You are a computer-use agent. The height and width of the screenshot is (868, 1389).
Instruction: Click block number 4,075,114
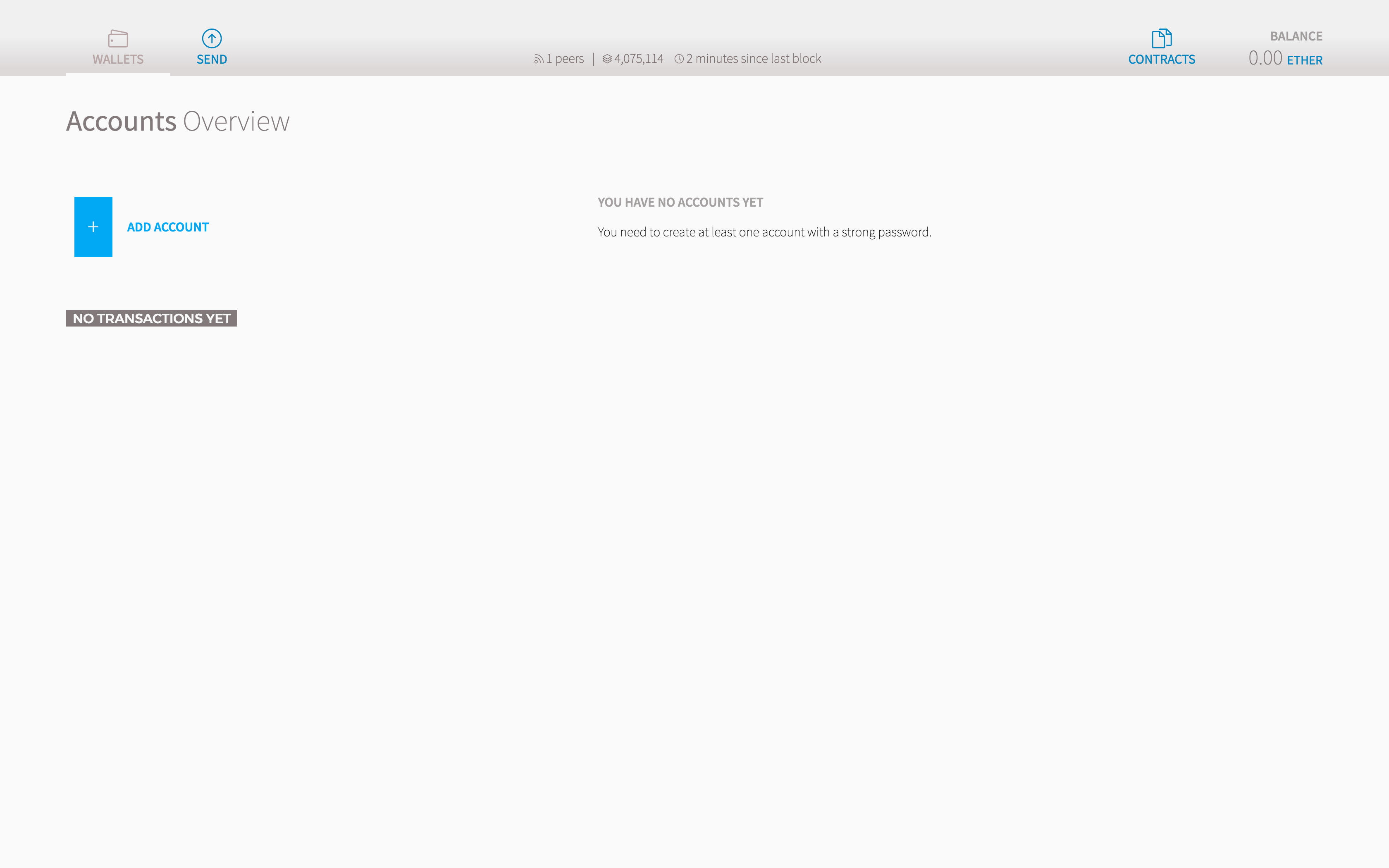point(638,59)
